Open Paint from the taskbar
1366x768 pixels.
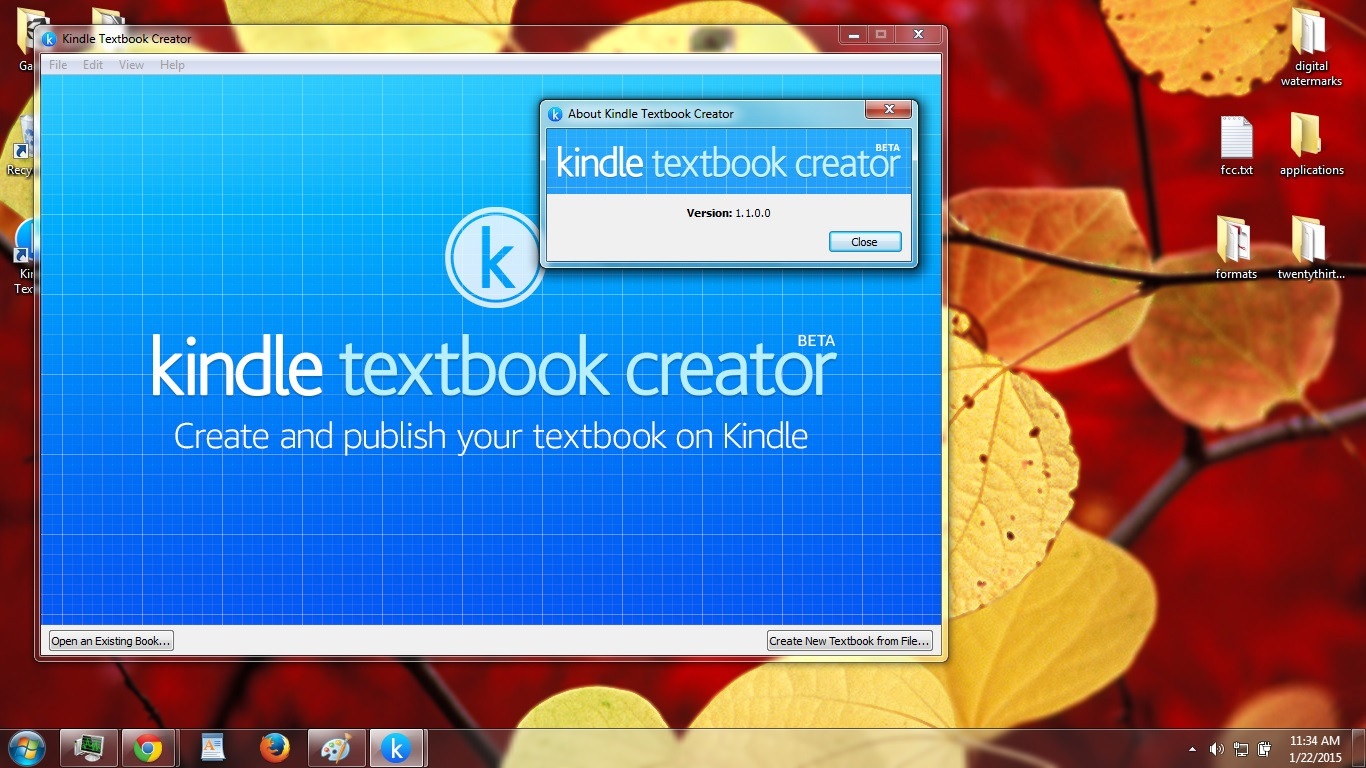(336, 748)
